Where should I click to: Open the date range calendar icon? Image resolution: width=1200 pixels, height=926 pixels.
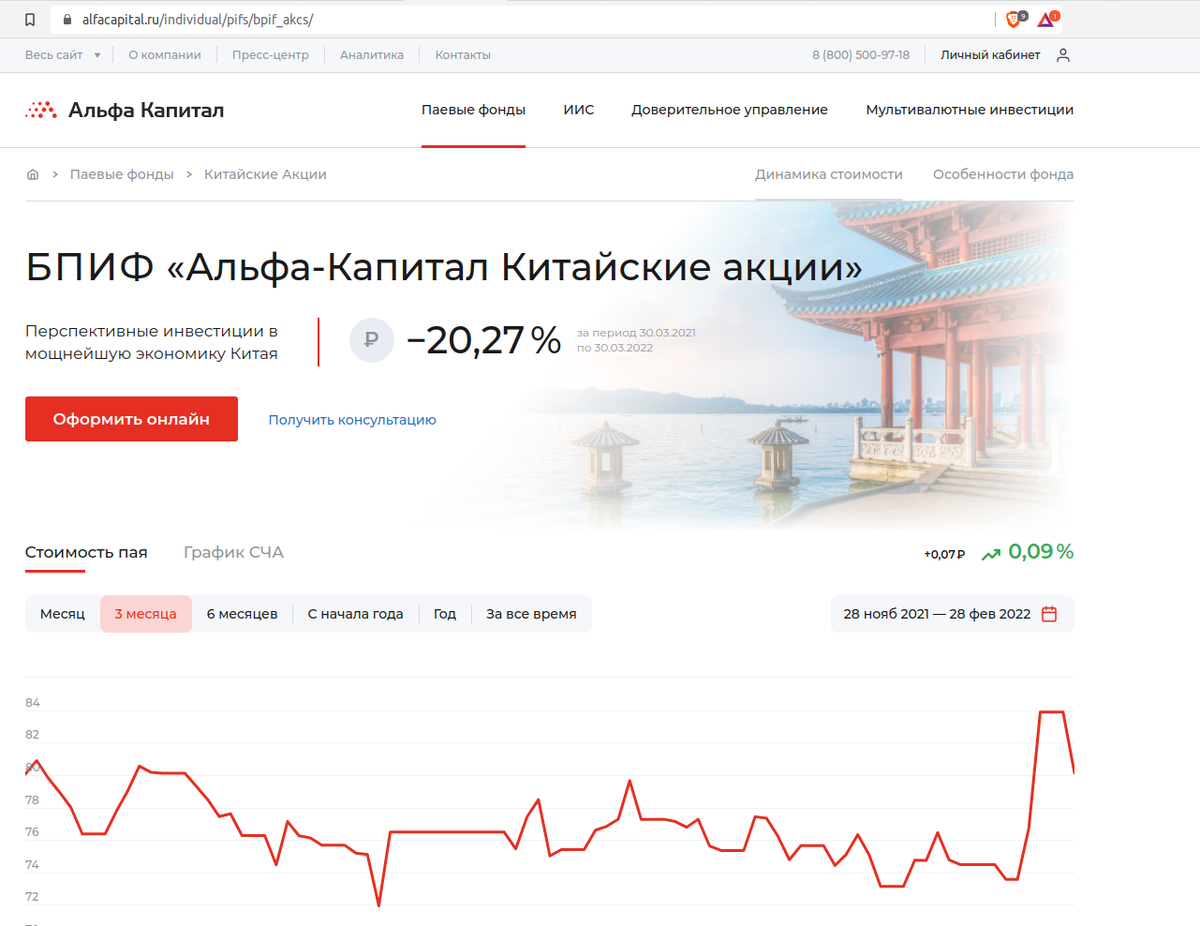point(1049,614)
